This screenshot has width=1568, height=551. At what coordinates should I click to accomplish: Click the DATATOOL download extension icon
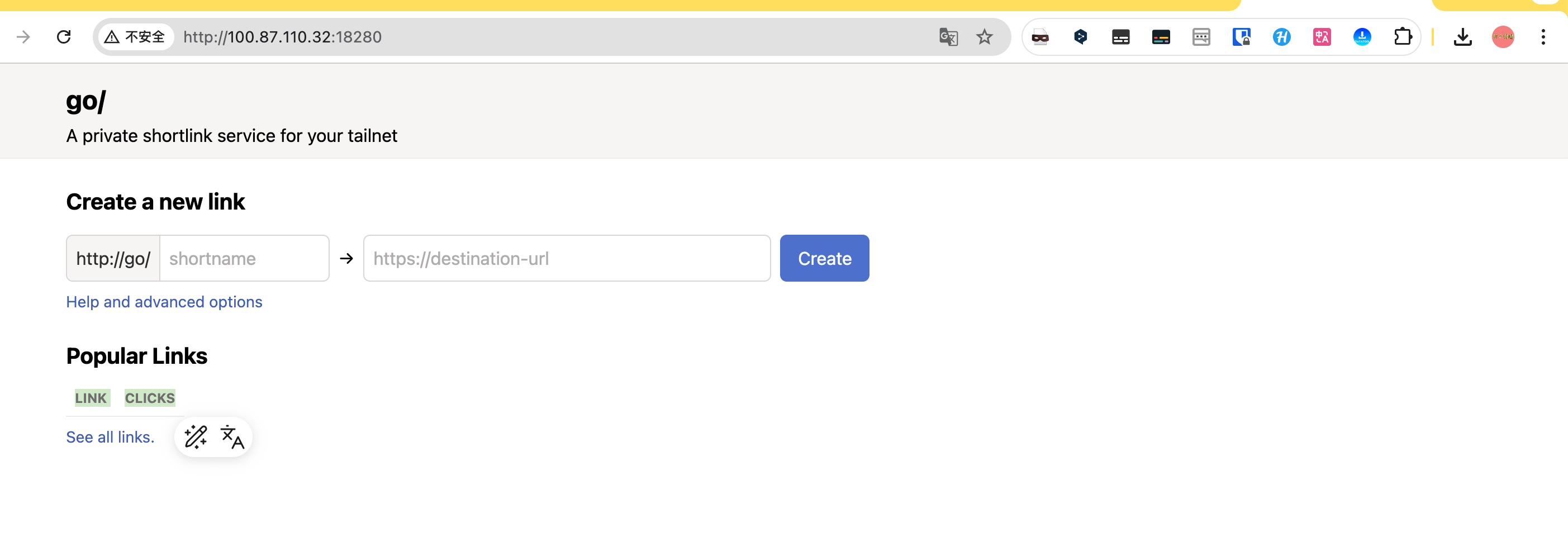coord(1362,37)
